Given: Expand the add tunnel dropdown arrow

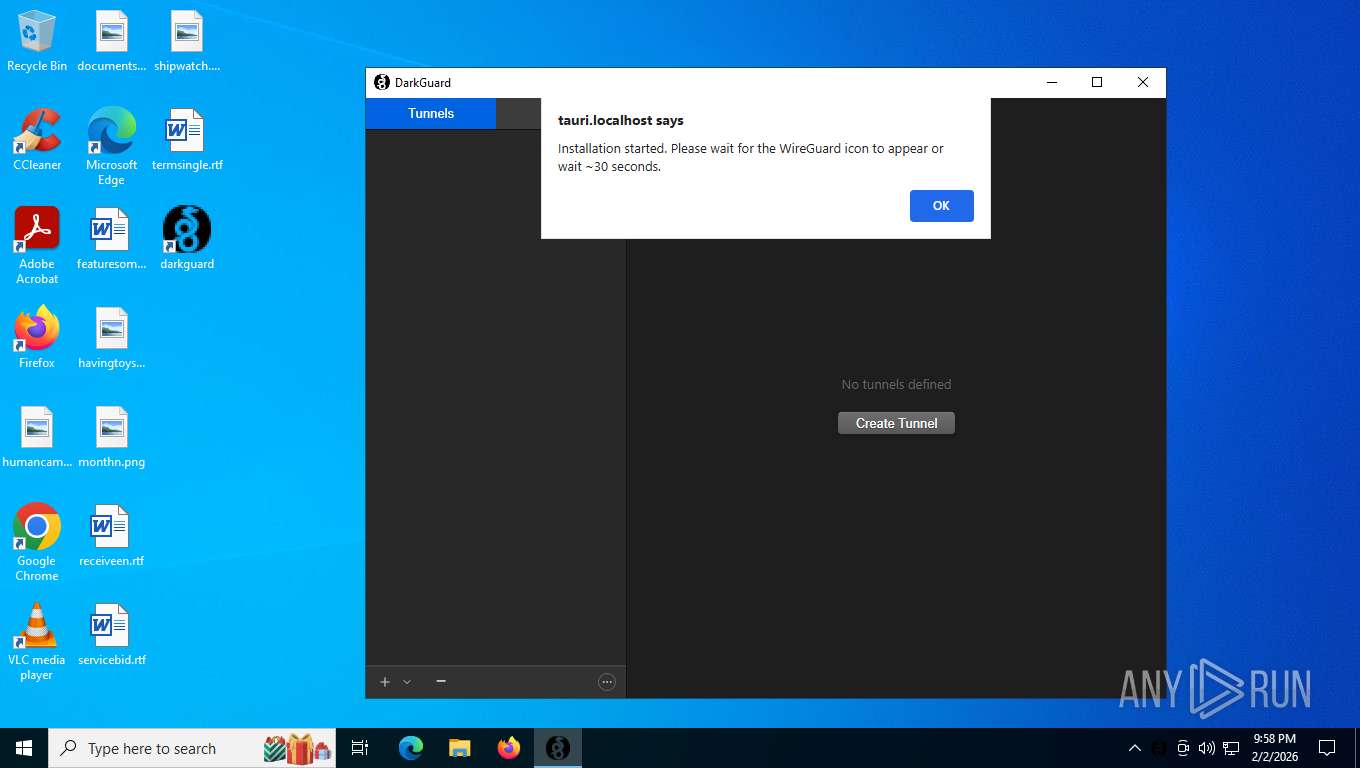Looking at the screenshot, I should pos(407,682).
